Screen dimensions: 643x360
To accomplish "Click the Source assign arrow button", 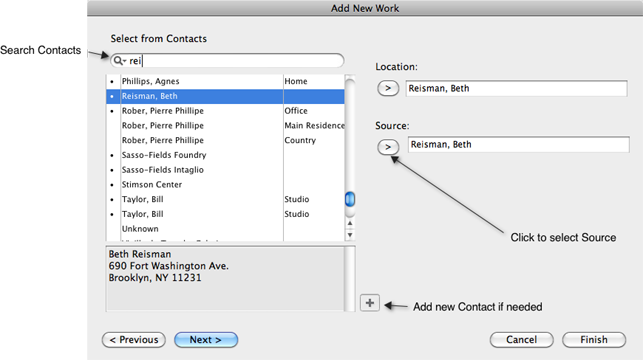I will (388, 147).
